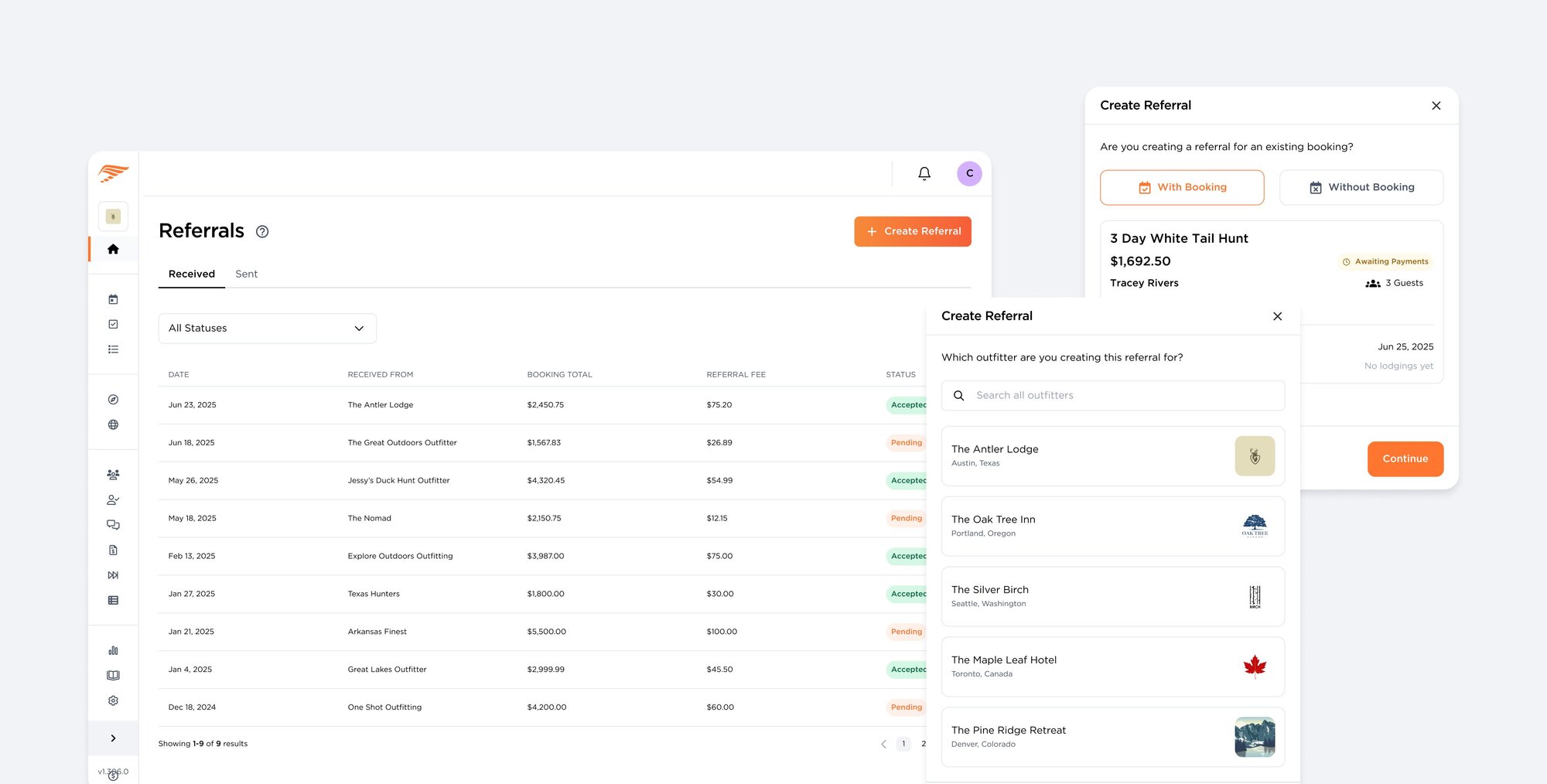The height and width of the screenshot is (784, 1547).
Task: Select the With Booking option
Action: (x=1181, y=188)
